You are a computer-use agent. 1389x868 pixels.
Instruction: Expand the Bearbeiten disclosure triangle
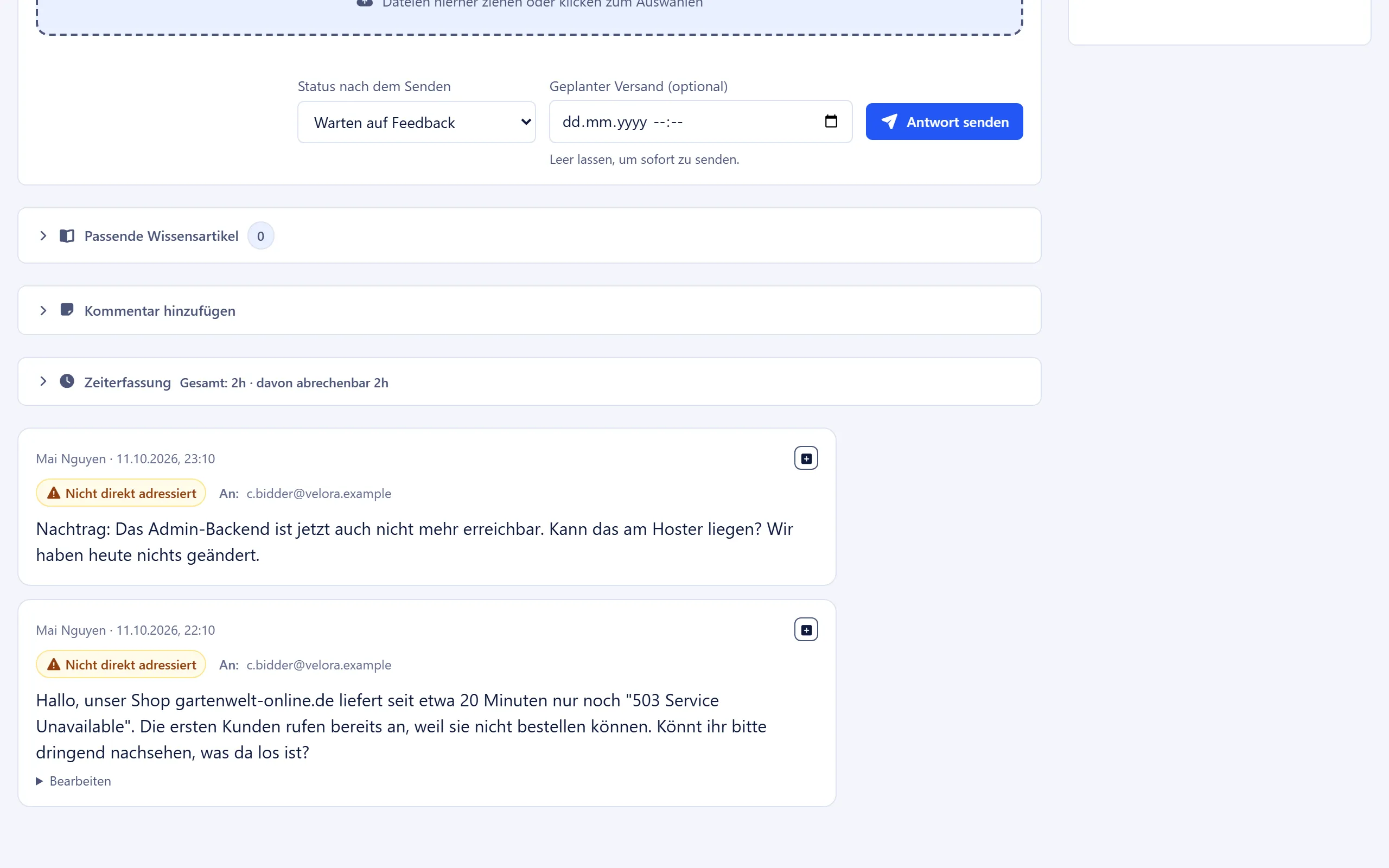coord(39,781)
